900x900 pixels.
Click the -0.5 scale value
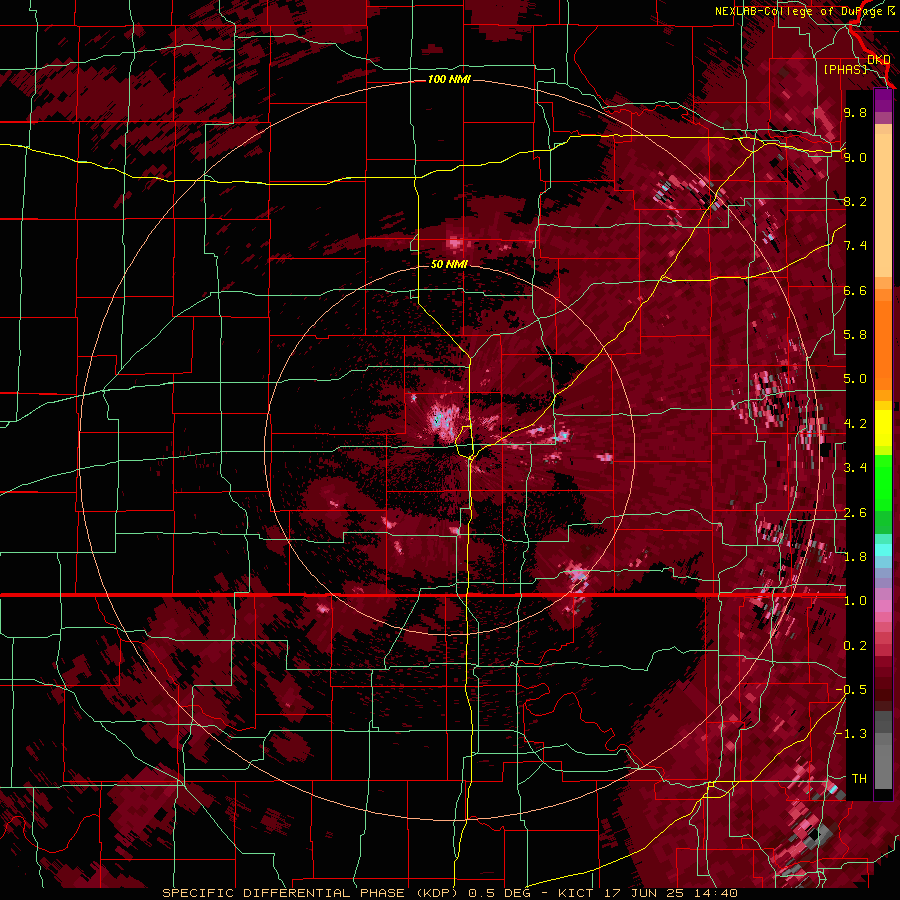(x=851, y=690)
